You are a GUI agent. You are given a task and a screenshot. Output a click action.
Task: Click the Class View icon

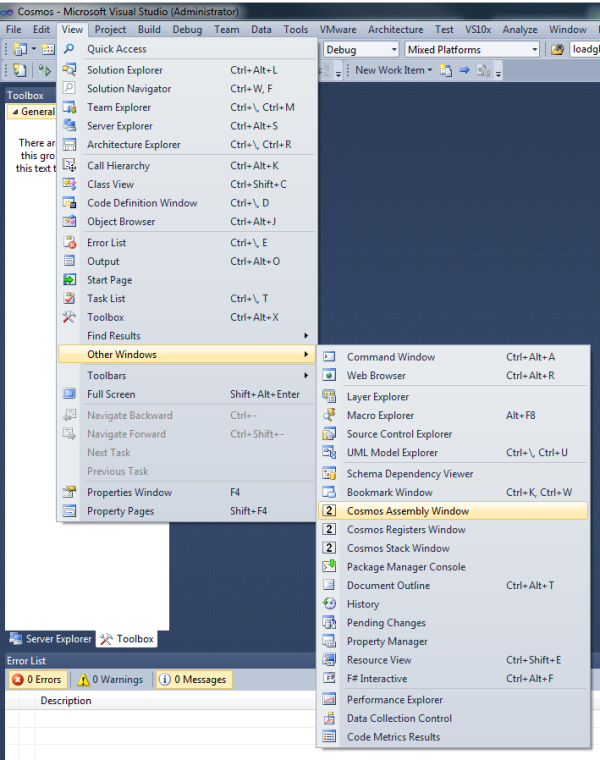point(69,184)
